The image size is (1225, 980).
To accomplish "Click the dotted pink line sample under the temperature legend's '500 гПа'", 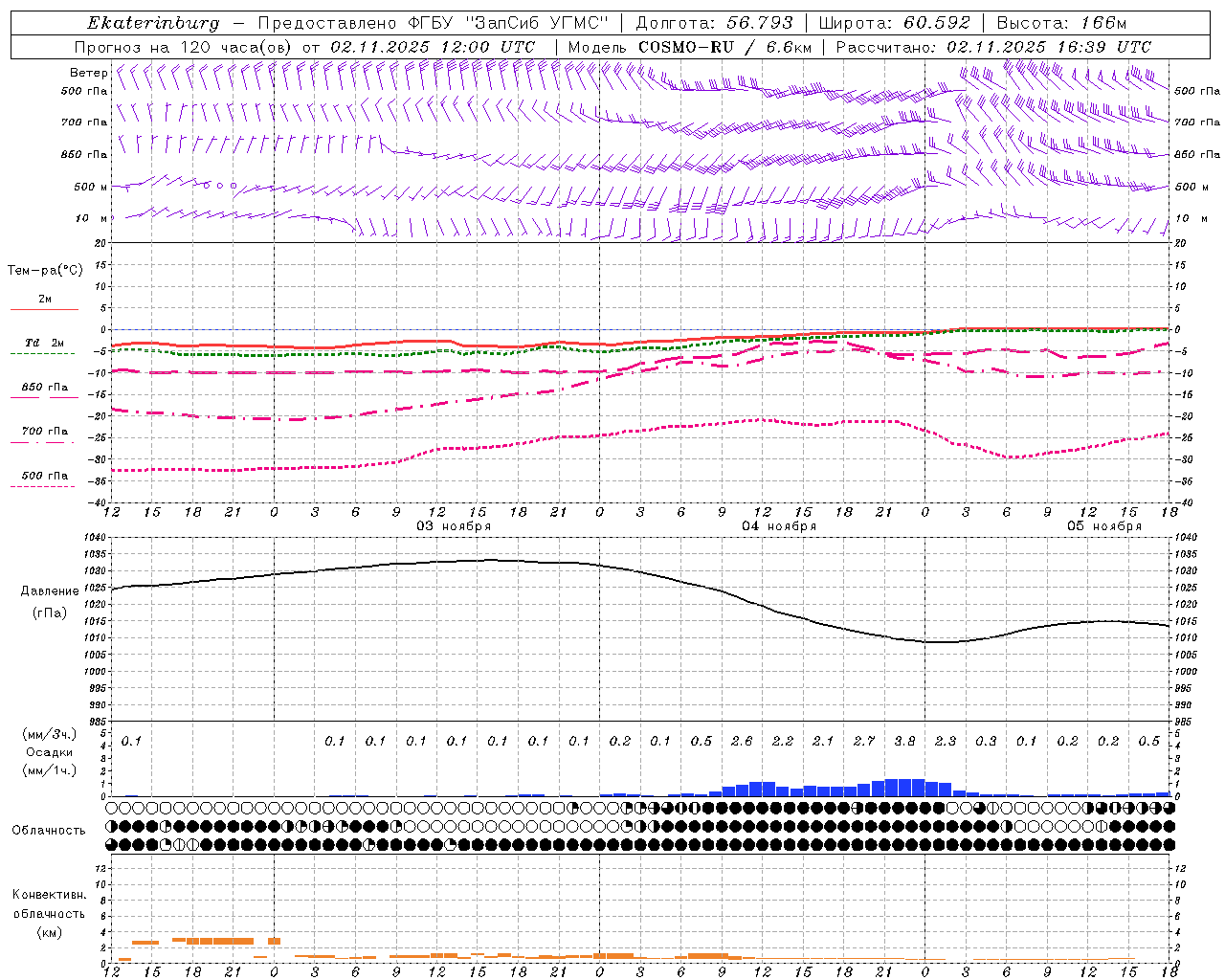I will tap(42, 486).
